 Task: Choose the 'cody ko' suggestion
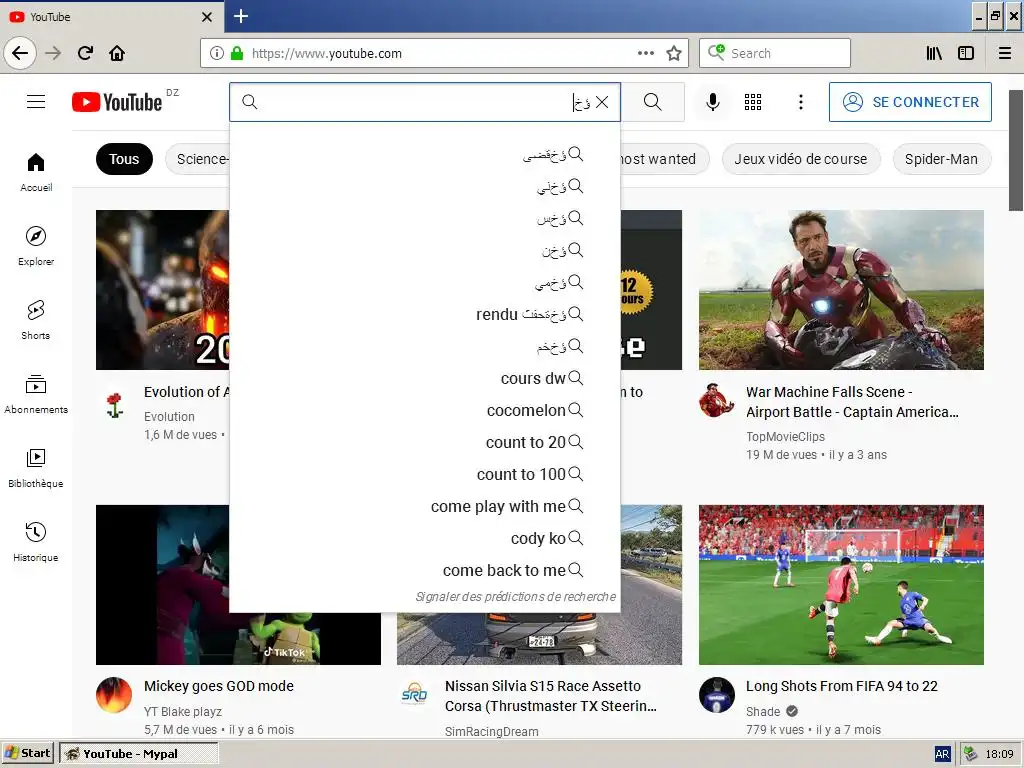pyautogui.click(x=424, y=538)
